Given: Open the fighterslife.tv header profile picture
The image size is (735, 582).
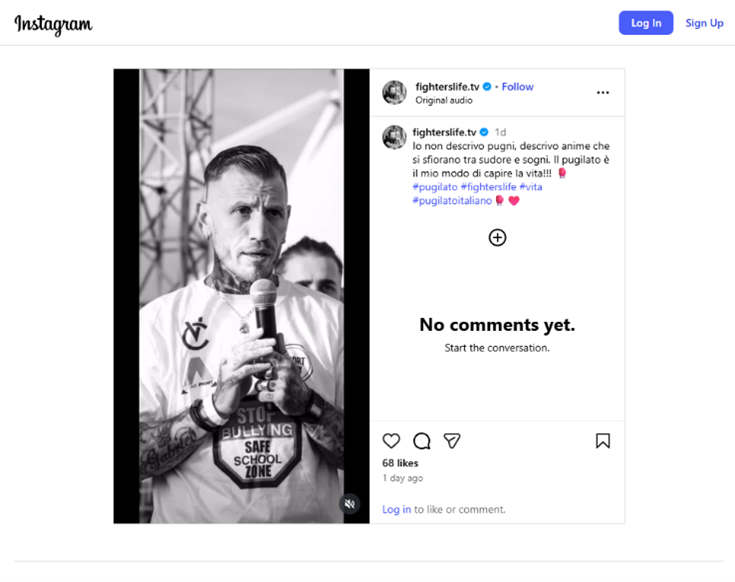Looking at the screenshot, I should [x=394, y=93].
